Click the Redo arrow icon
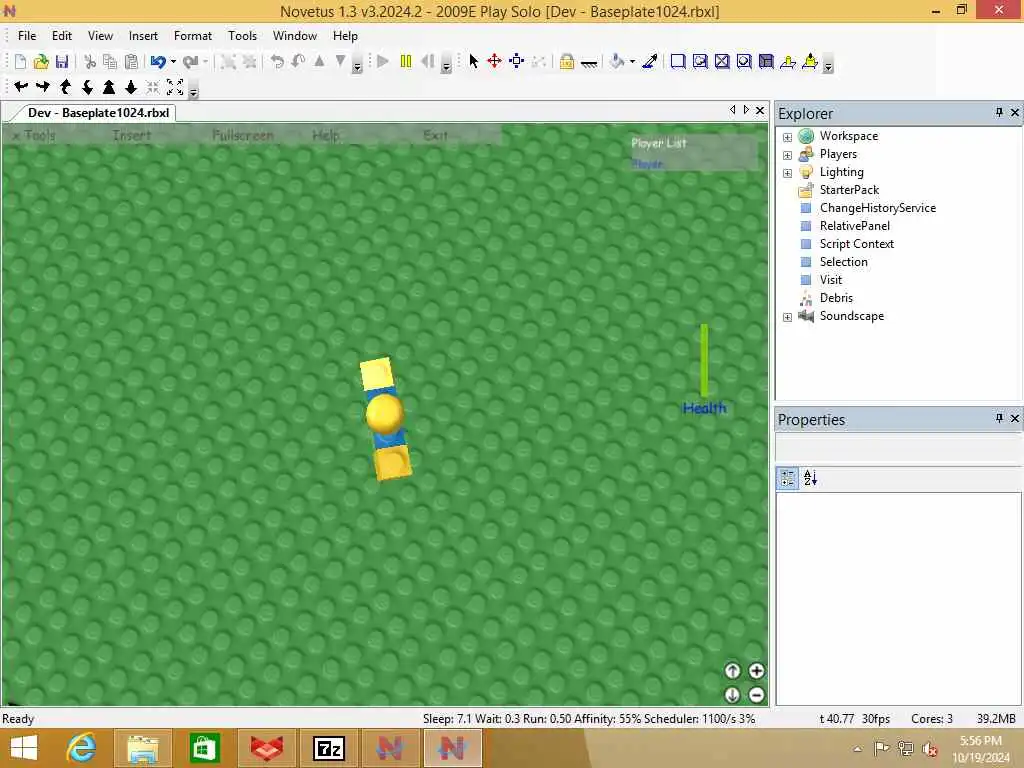The height and width of the screenshot is (768, 1024). pos(190,61)
